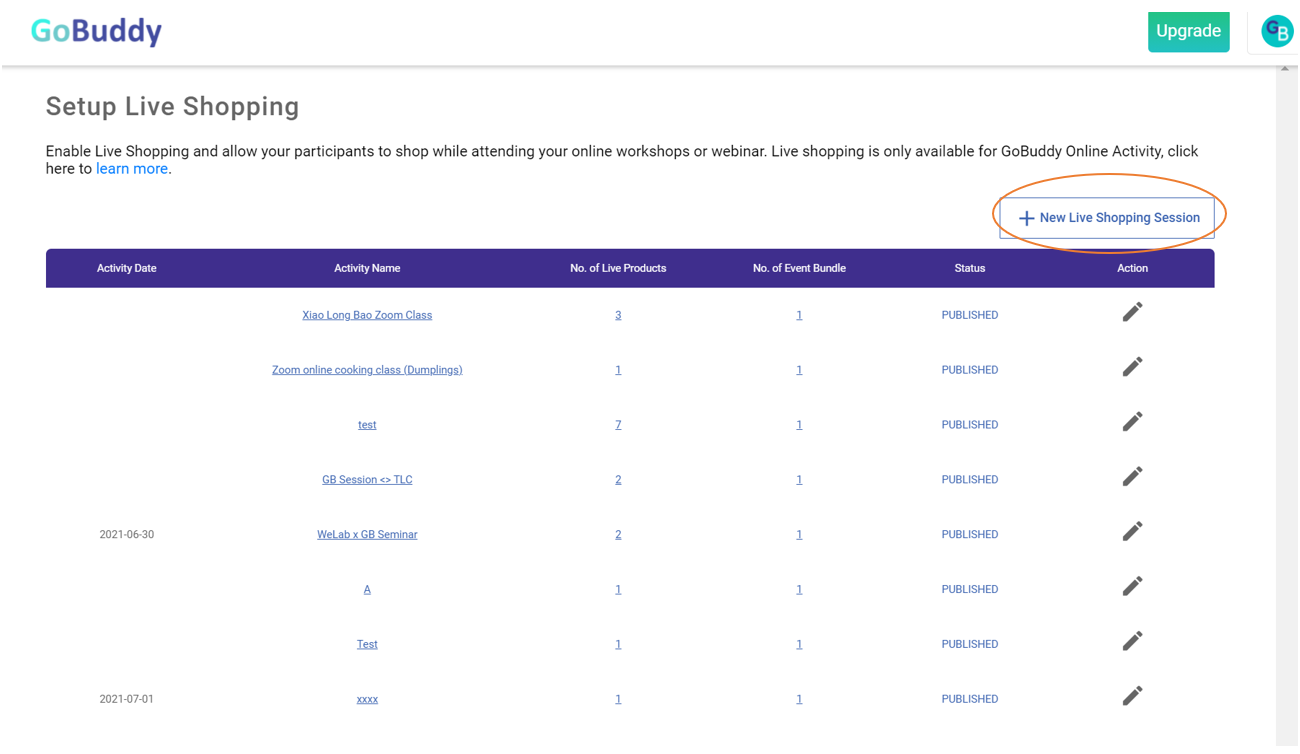Click the pencil icon in row A

[1132, 587]
